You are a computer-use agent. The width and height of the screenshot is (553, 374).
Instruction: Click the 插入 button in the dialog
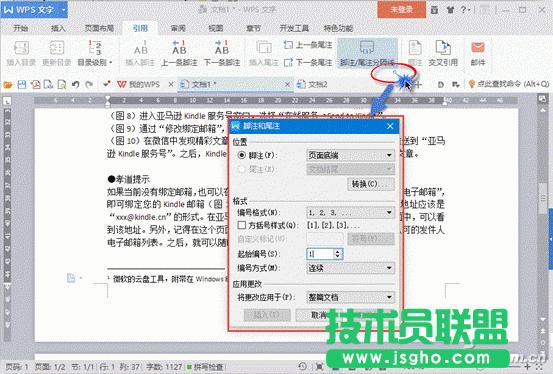click(x=267, y=315)
